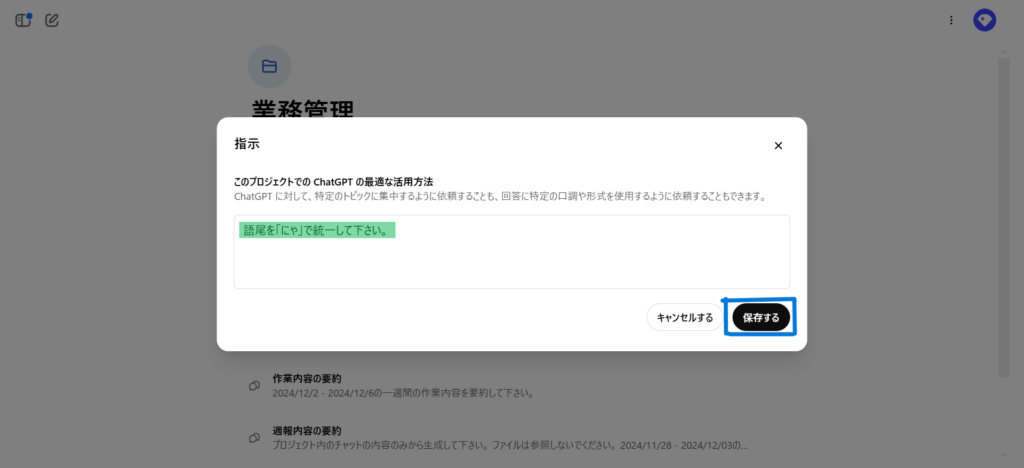This screenshot has height=468, width=1024.
Task: Click the 指示 dialog title
Action: point(247,144)
